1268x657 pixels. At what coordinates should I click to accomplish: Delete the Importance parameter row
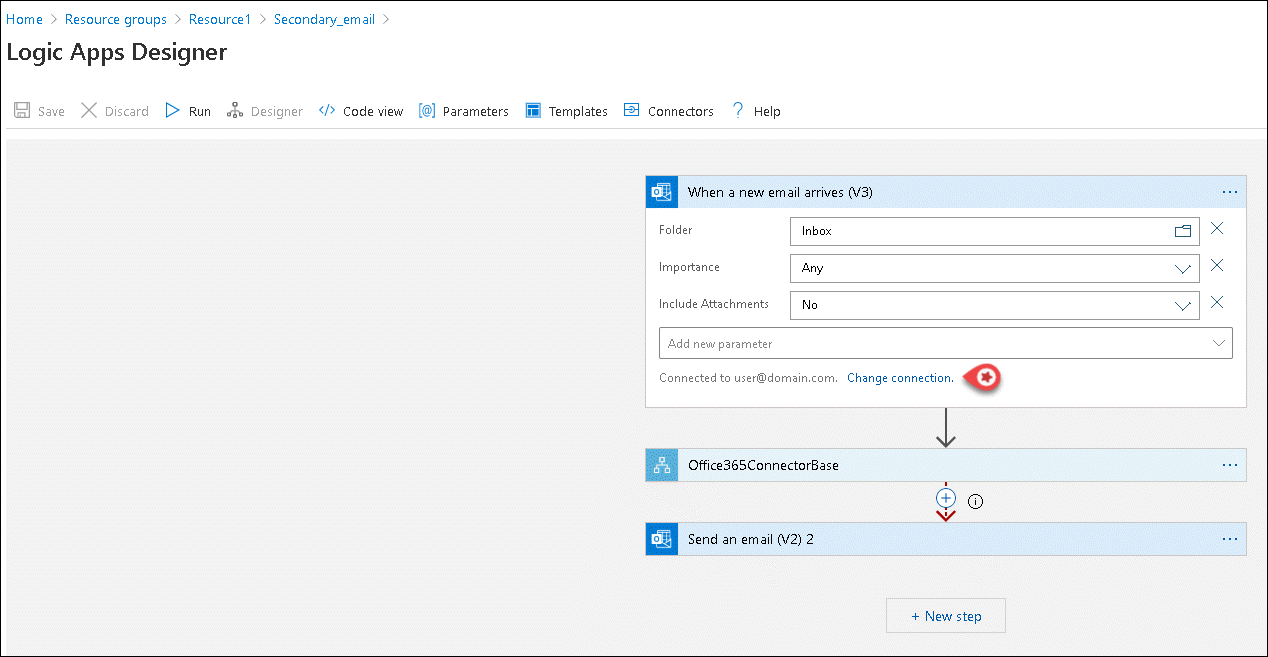point(1217,266)
